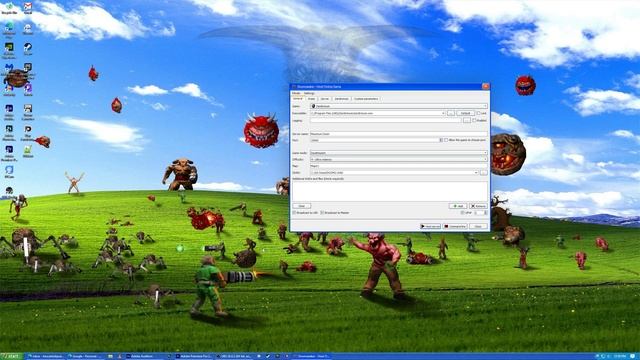Adjust the Port spinner arrows
Viewport: 640px width, 360px height.
click(441, 140)
